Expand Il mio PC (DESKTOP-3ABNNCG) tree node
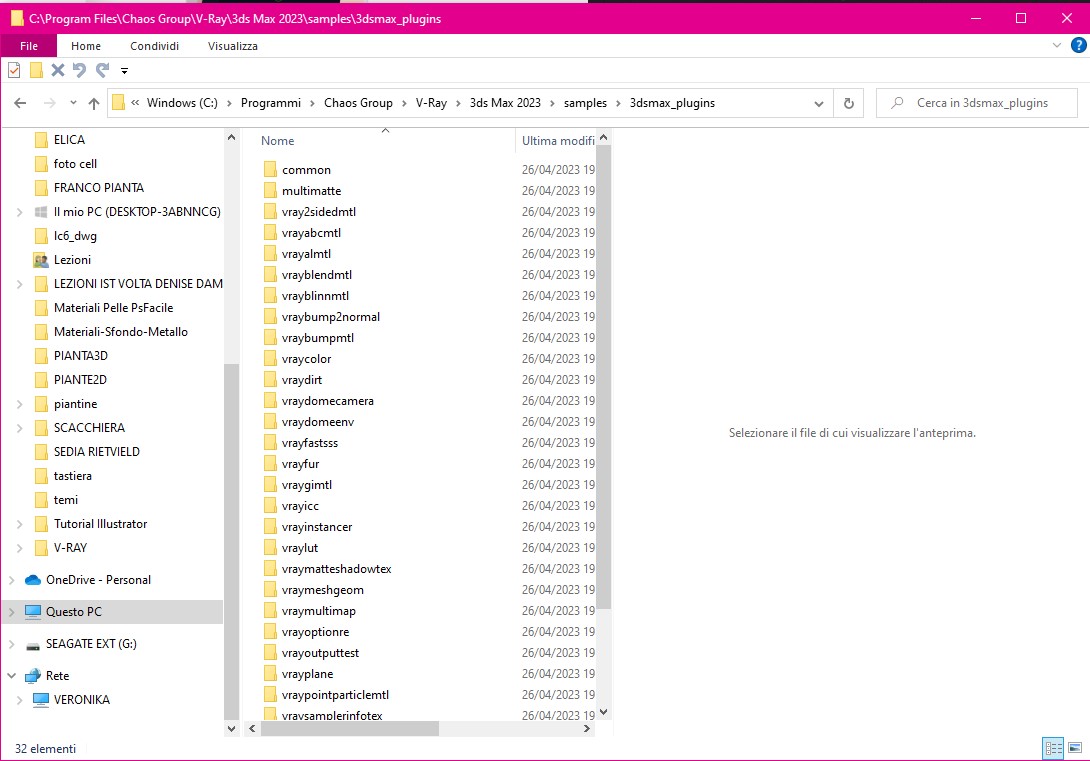The image size is (1090, 761). pyautogui.click(x=19, y=212)
